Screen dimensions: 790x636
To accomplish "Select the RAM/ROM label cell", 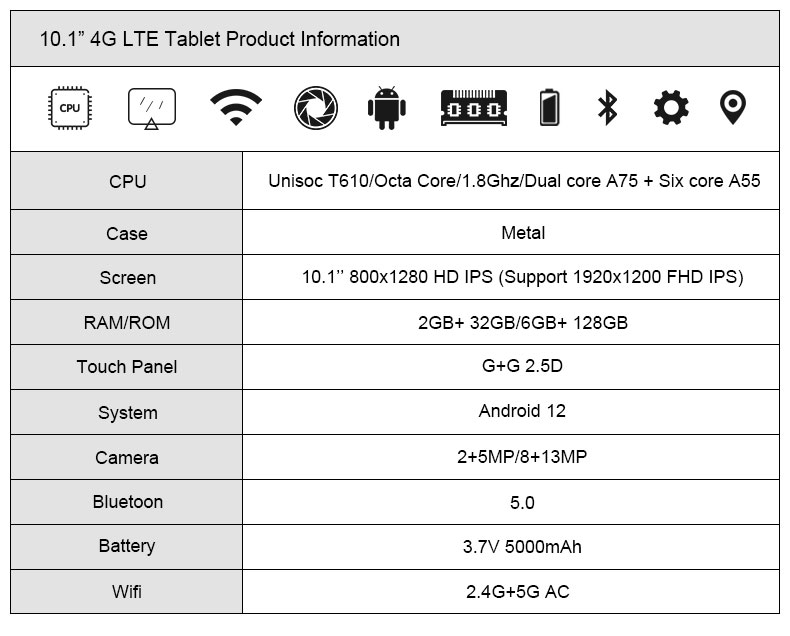I will [126, 323].
